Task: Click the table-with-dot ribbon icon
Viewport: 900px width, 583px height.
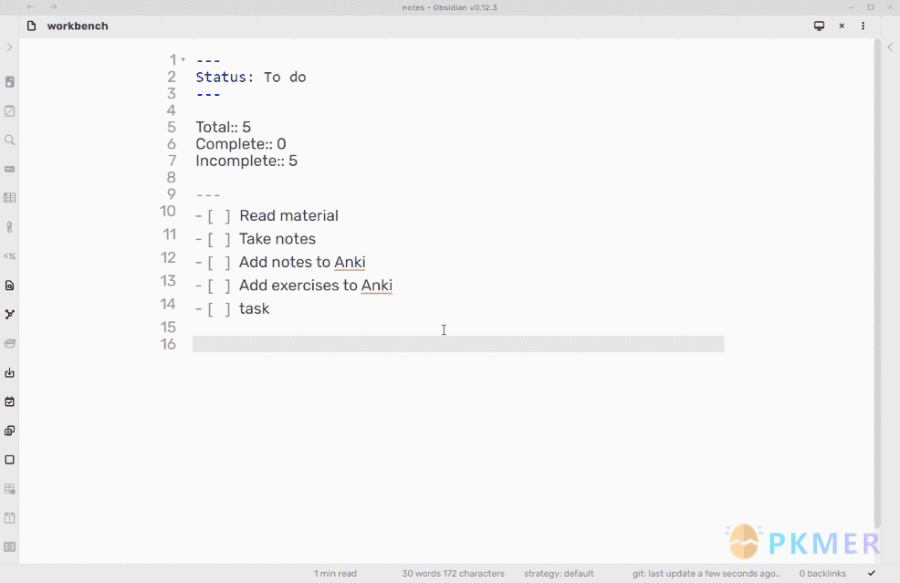Action: click(10, 489)
